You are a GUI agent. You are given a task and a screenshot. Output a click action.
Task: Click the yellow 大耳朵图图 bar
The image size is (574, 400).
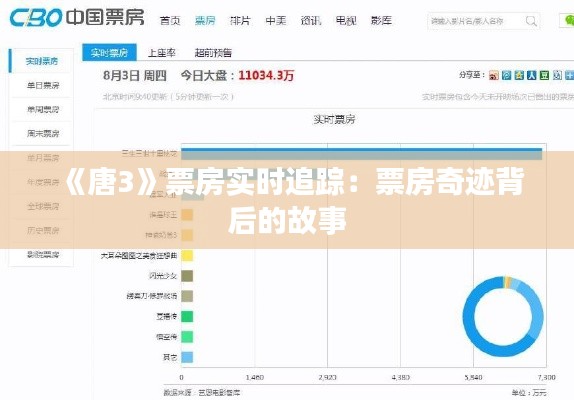point(187,255)
